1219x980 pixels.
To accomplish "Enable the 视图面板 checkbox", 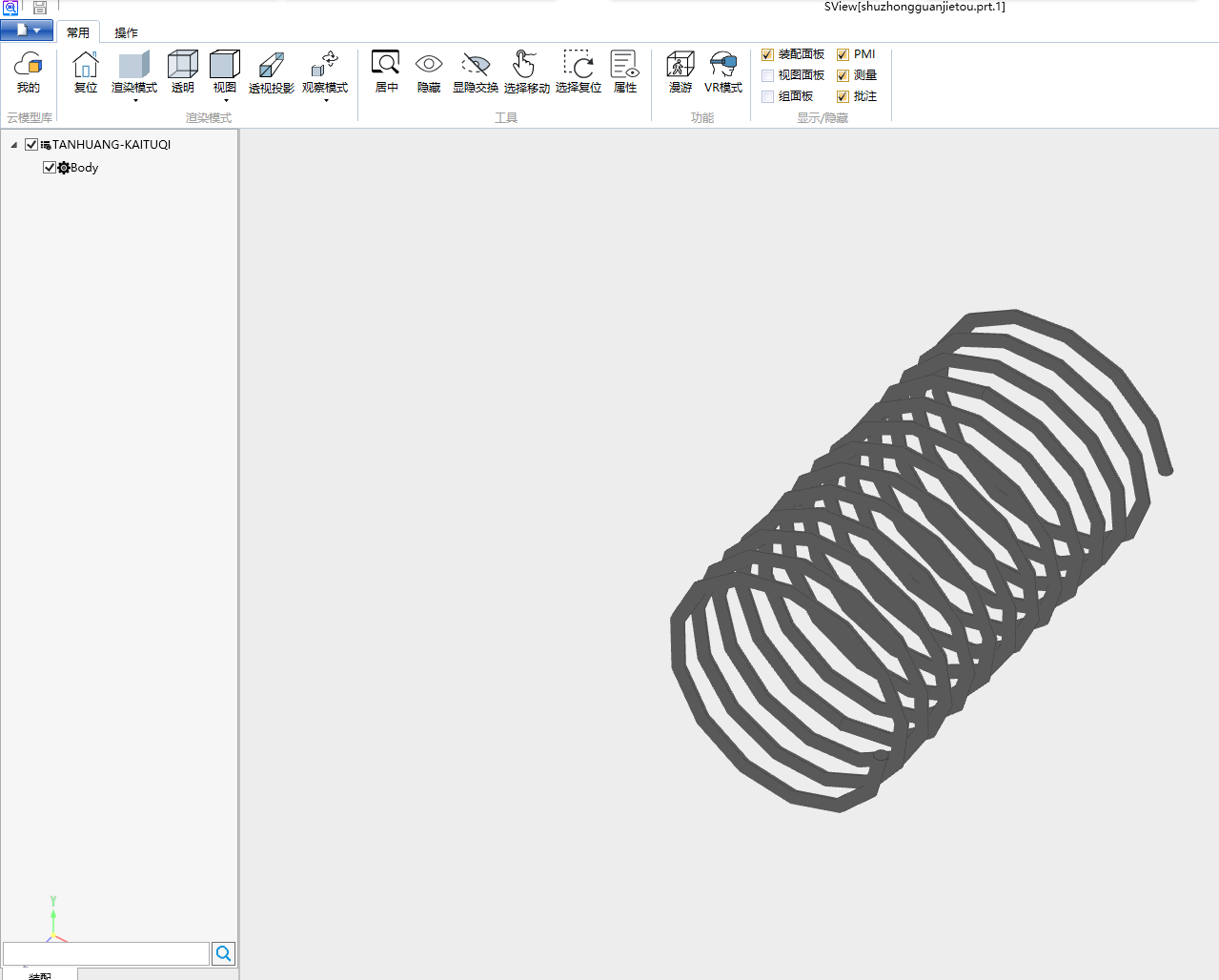I will click(768, 75).
